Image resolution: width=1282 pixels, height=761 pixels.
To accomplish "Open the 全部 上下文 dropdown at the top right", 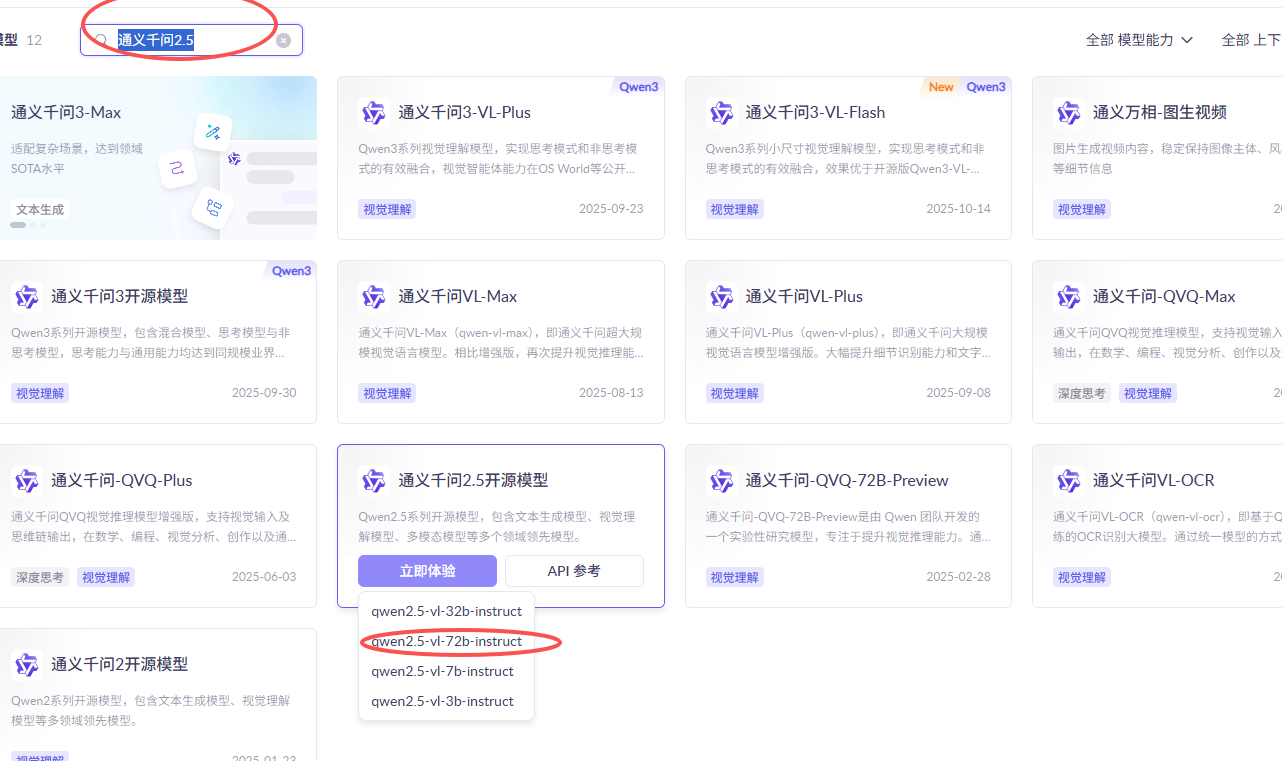I will pos(1251,40).
